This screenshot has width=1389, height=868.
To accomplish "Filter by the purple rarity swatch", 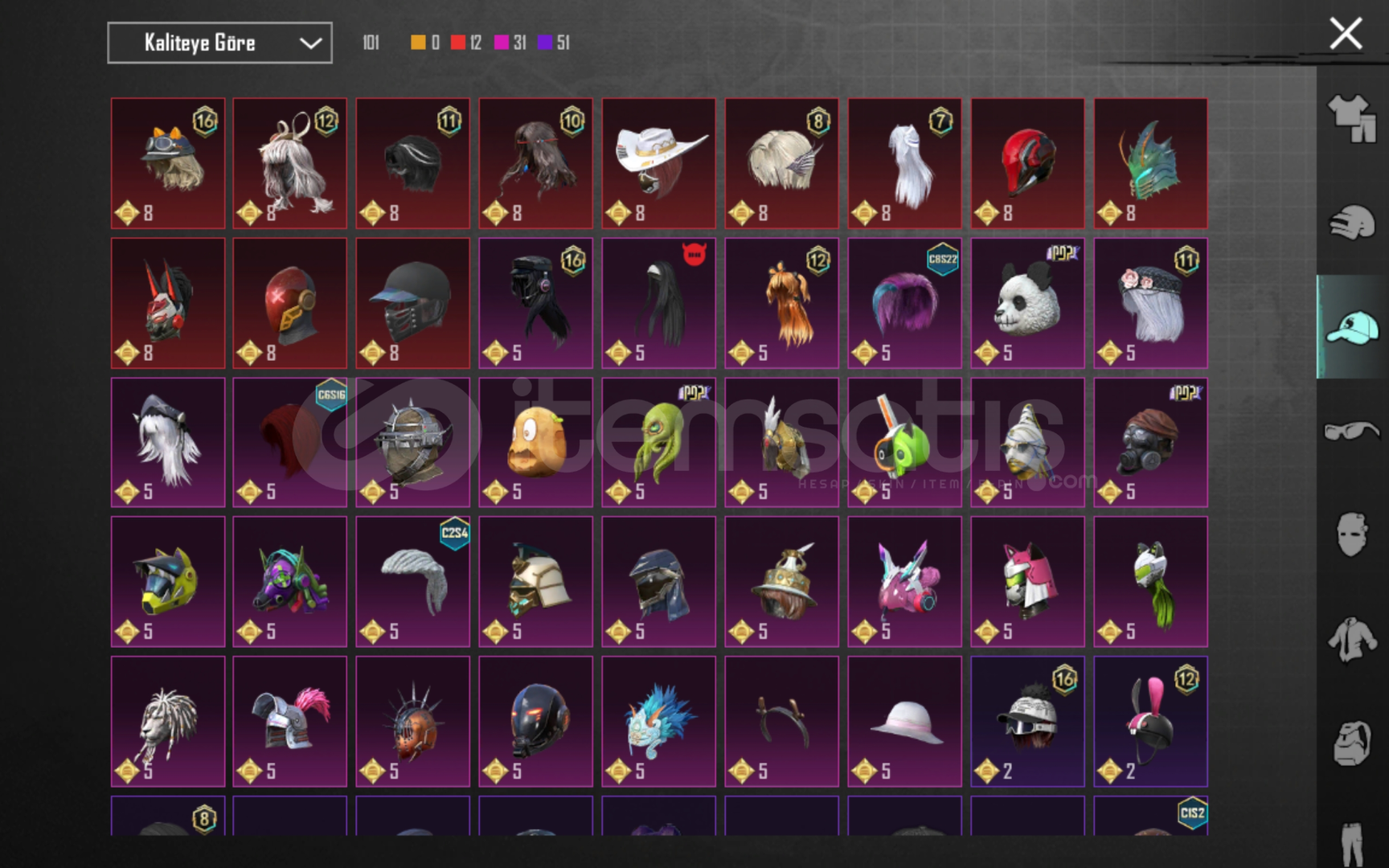I will coord(545,43).
